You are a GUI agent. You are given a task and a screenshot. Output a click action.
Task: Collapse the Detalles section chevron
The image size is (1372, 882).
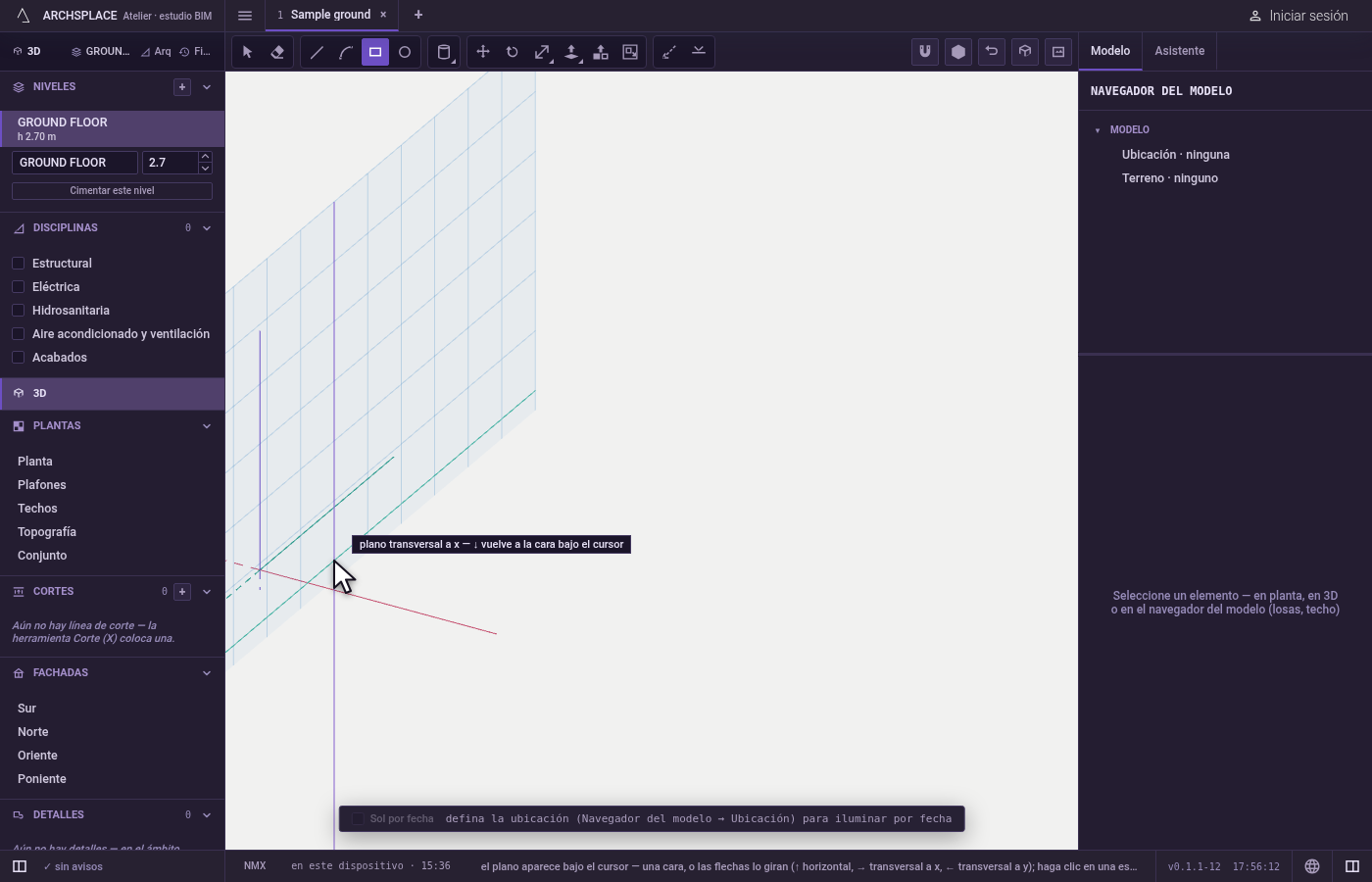207,815
